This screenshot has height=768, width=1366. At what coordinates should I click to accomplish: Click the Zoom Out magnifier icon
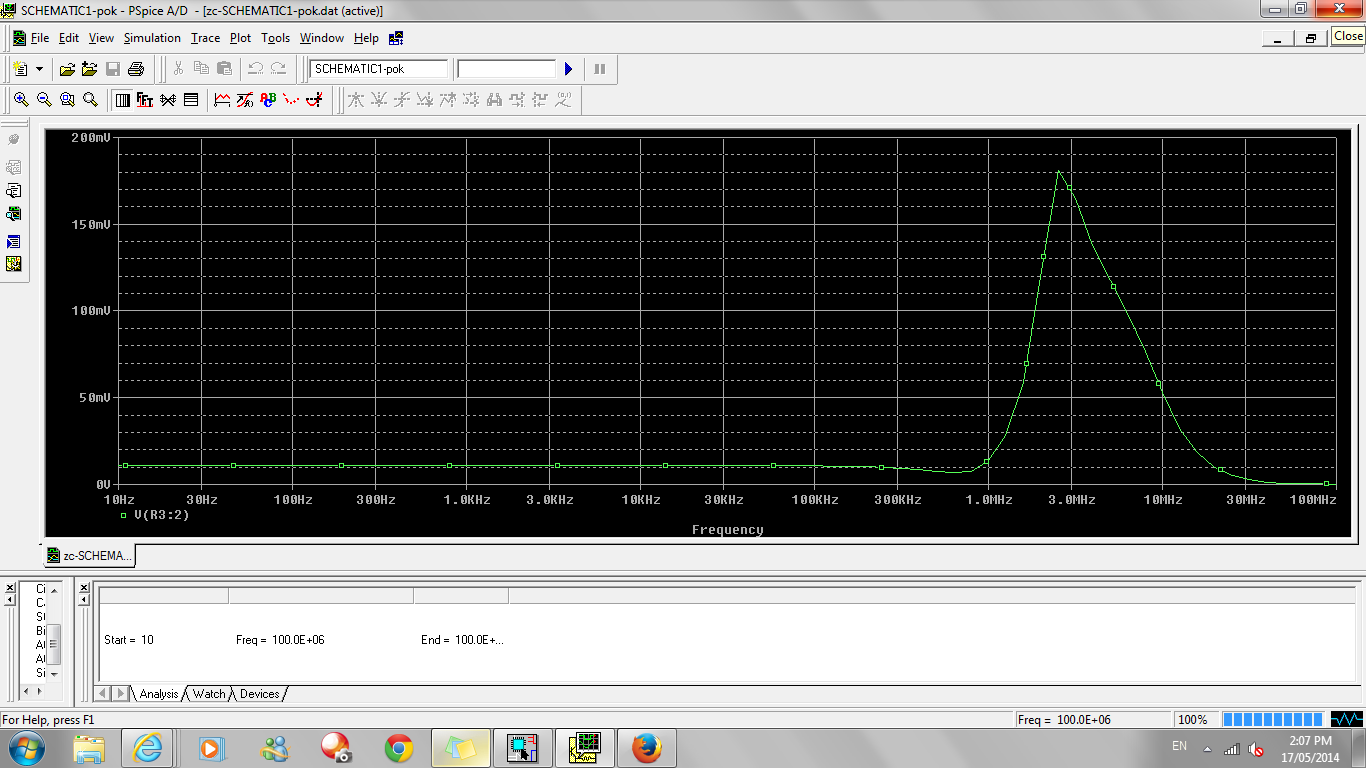pos(44,100)
